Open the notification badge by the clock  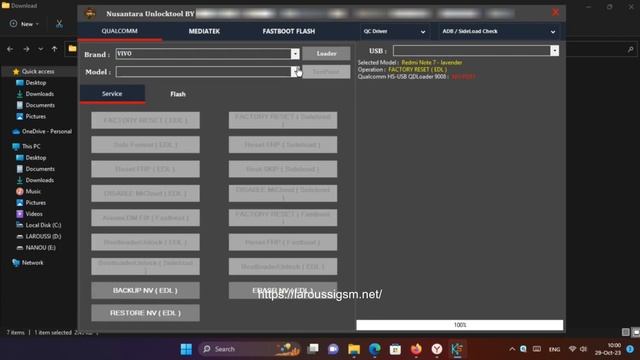pyautogui.click(x=630, y=349)
